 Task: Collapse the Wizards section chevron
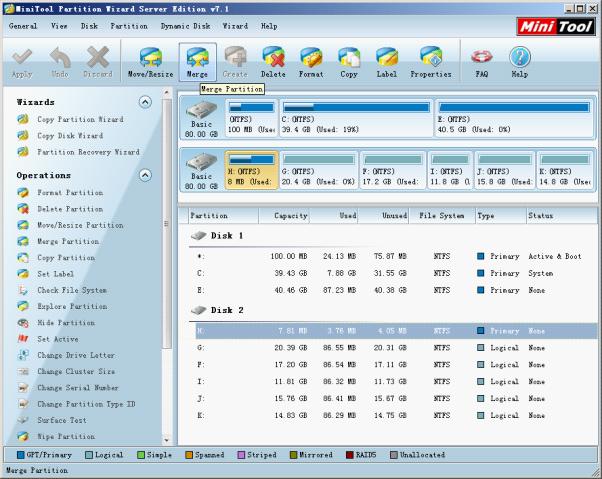[145, 102]
